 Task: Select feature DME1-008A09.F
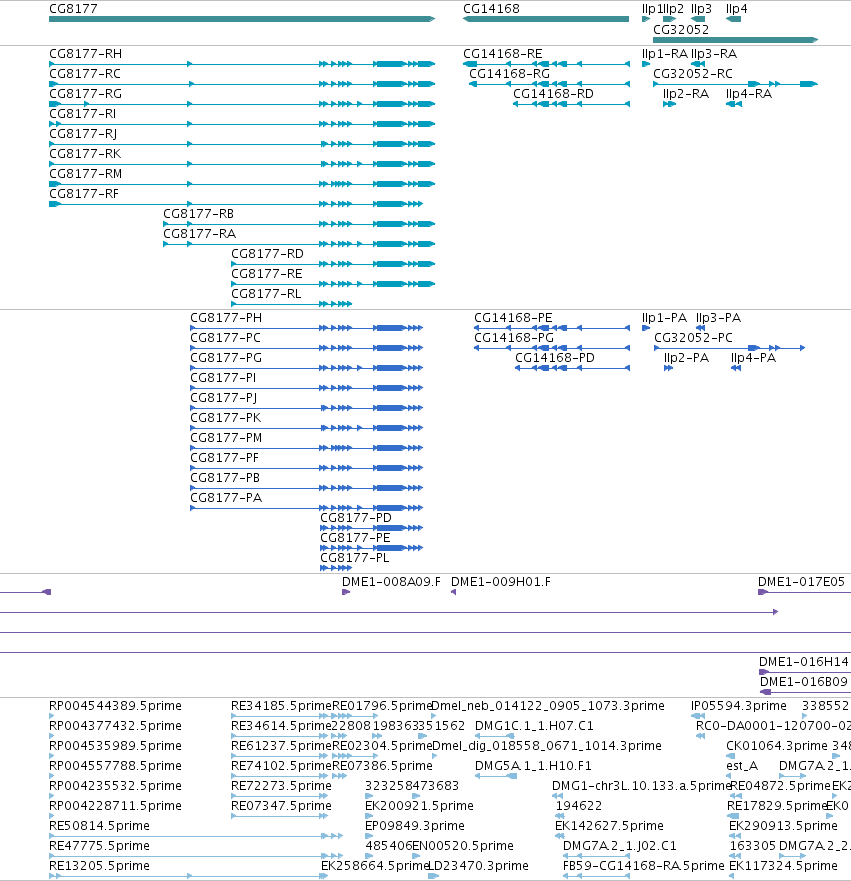(346, 592)
